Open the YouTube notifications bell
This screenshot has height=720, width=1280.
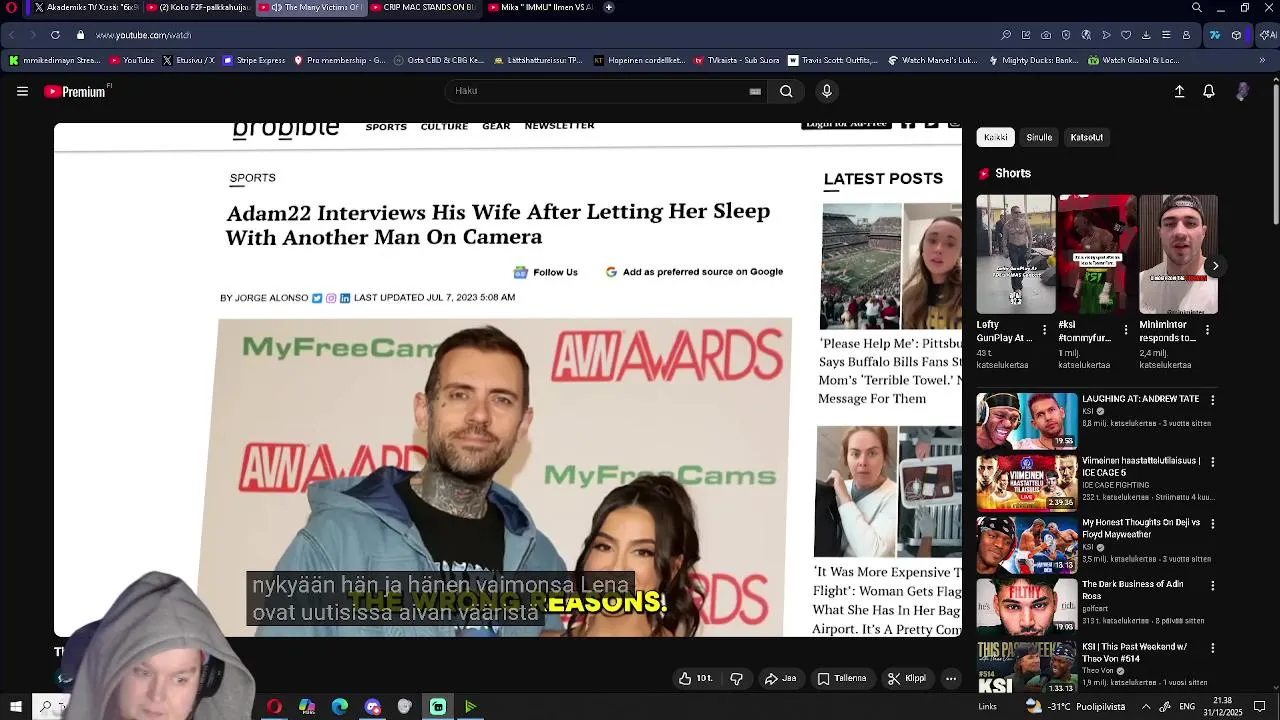[x=1209, y=91]
